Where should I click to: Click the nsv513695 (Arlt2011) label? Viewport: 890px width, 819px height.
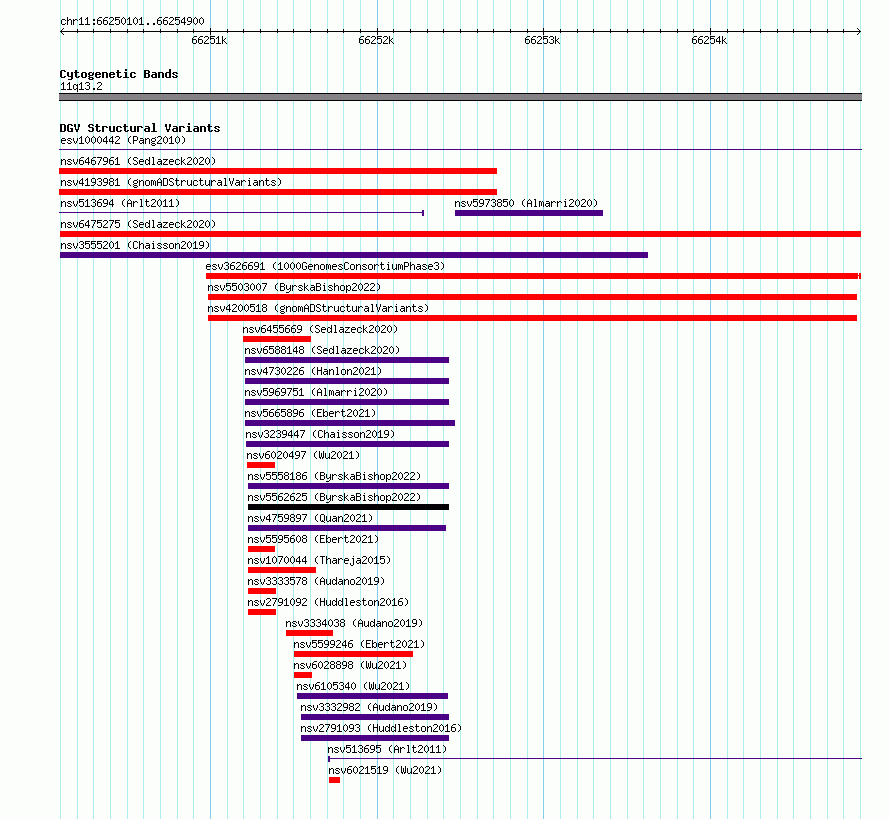pos(387,749)
